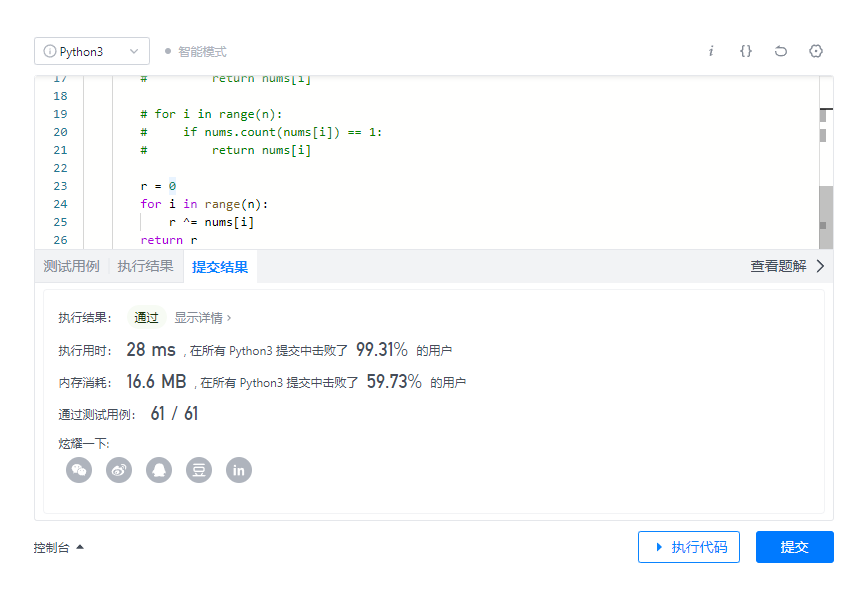Click the info icon inside Python3 selector
Image resolution: width=853 pixels, height=600 pixels.
[50, 51]
